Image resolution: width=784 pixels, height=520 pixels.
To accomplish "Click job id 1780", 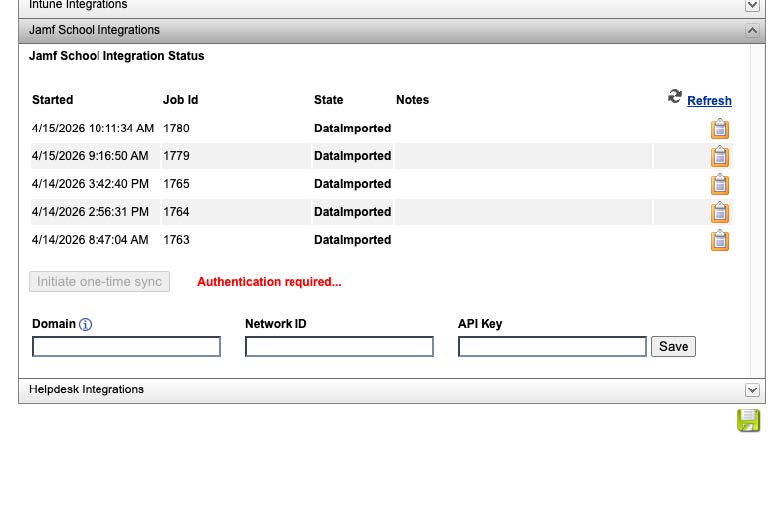I will [176, 128].
